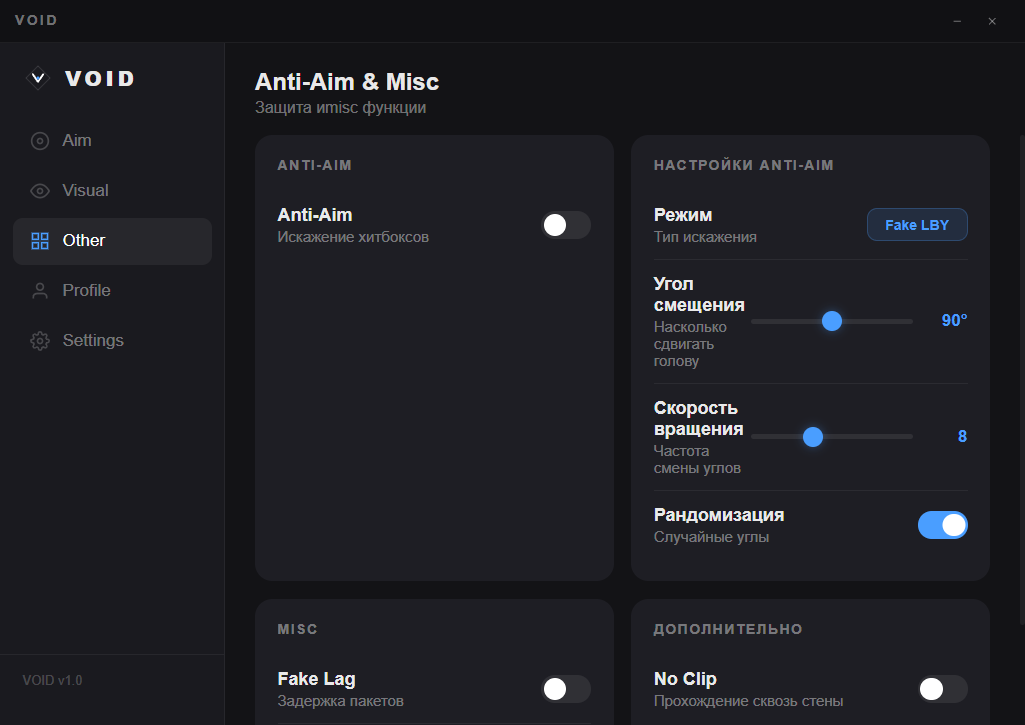This screenshot has width=1025, height=725.
Task: Click the ДОПОЛНИТЕЛЬНО section header
Action: (x=728, y=630)
